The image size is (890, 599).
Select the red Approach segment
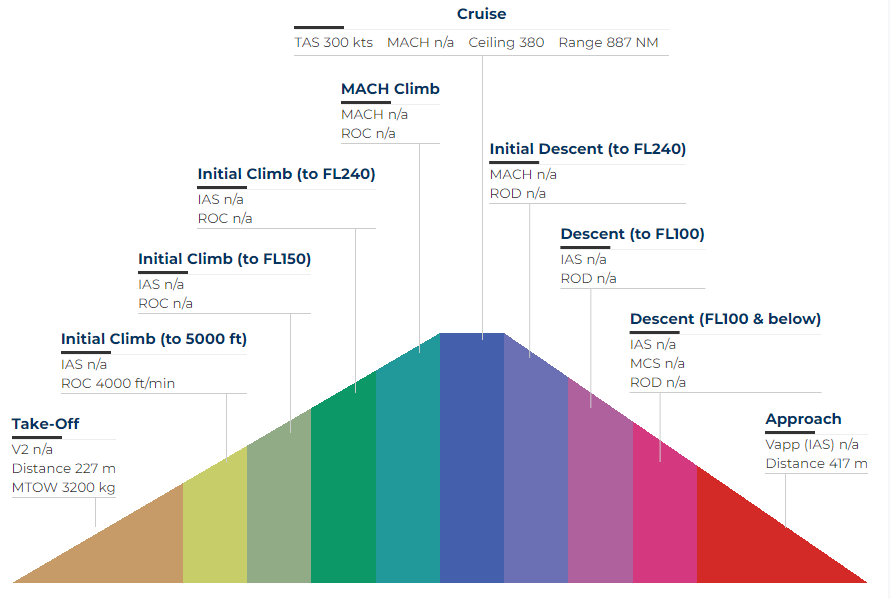point(760,540)
